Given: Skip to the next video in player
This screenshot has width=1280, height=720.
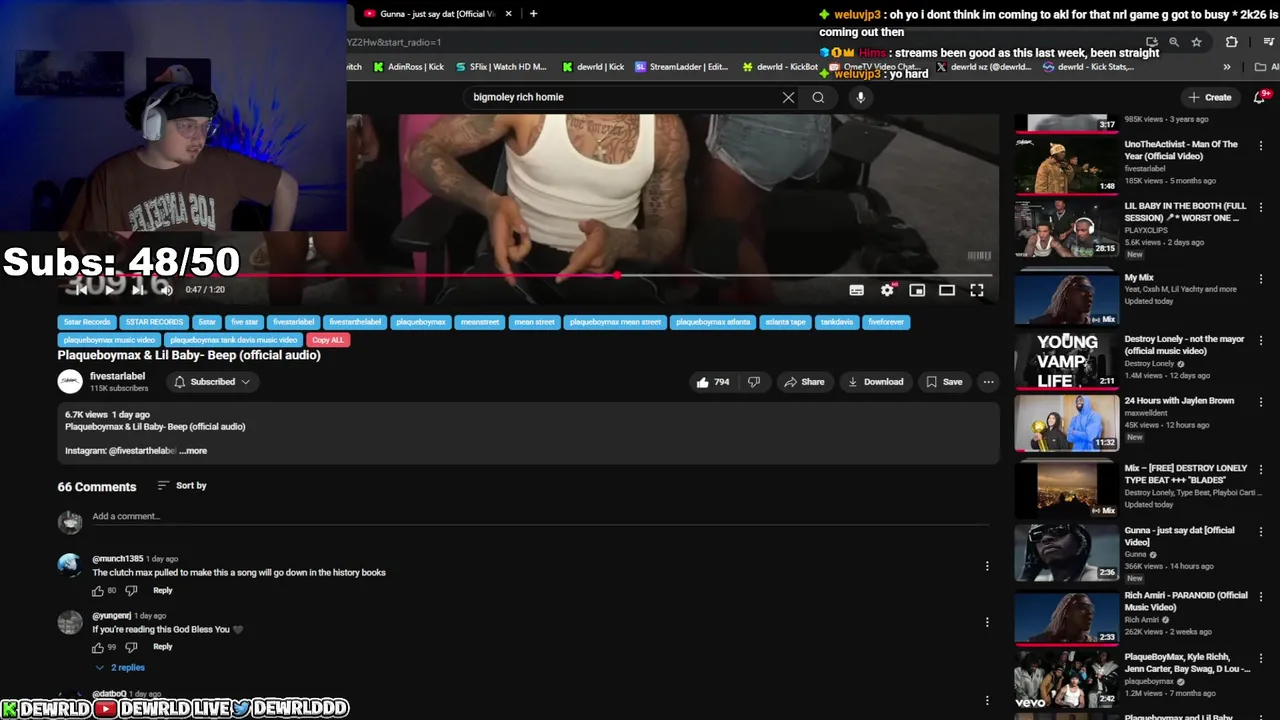Looking at the screenshot, I should [x=138, y=290].
